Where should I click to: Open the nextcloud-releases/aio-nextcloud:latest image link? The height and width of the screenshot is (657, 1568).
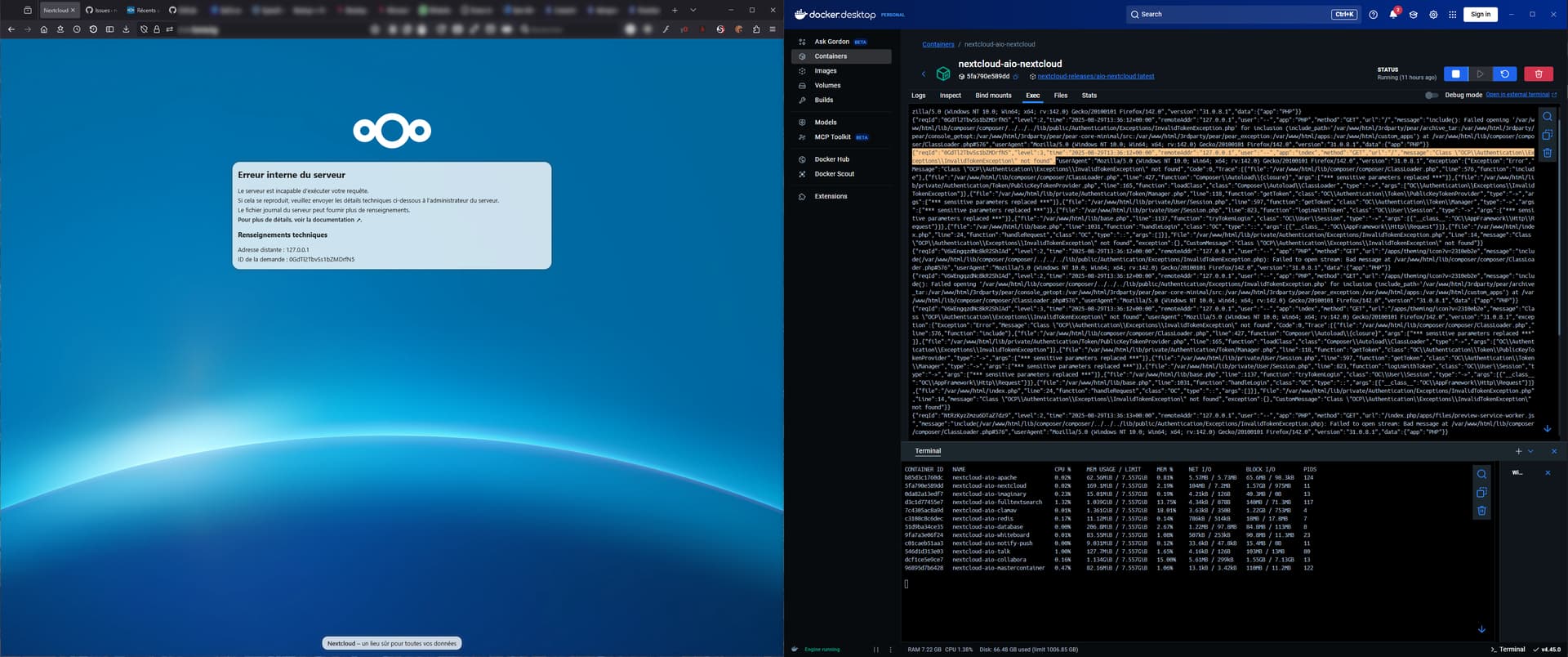[x=1096, y=76]
